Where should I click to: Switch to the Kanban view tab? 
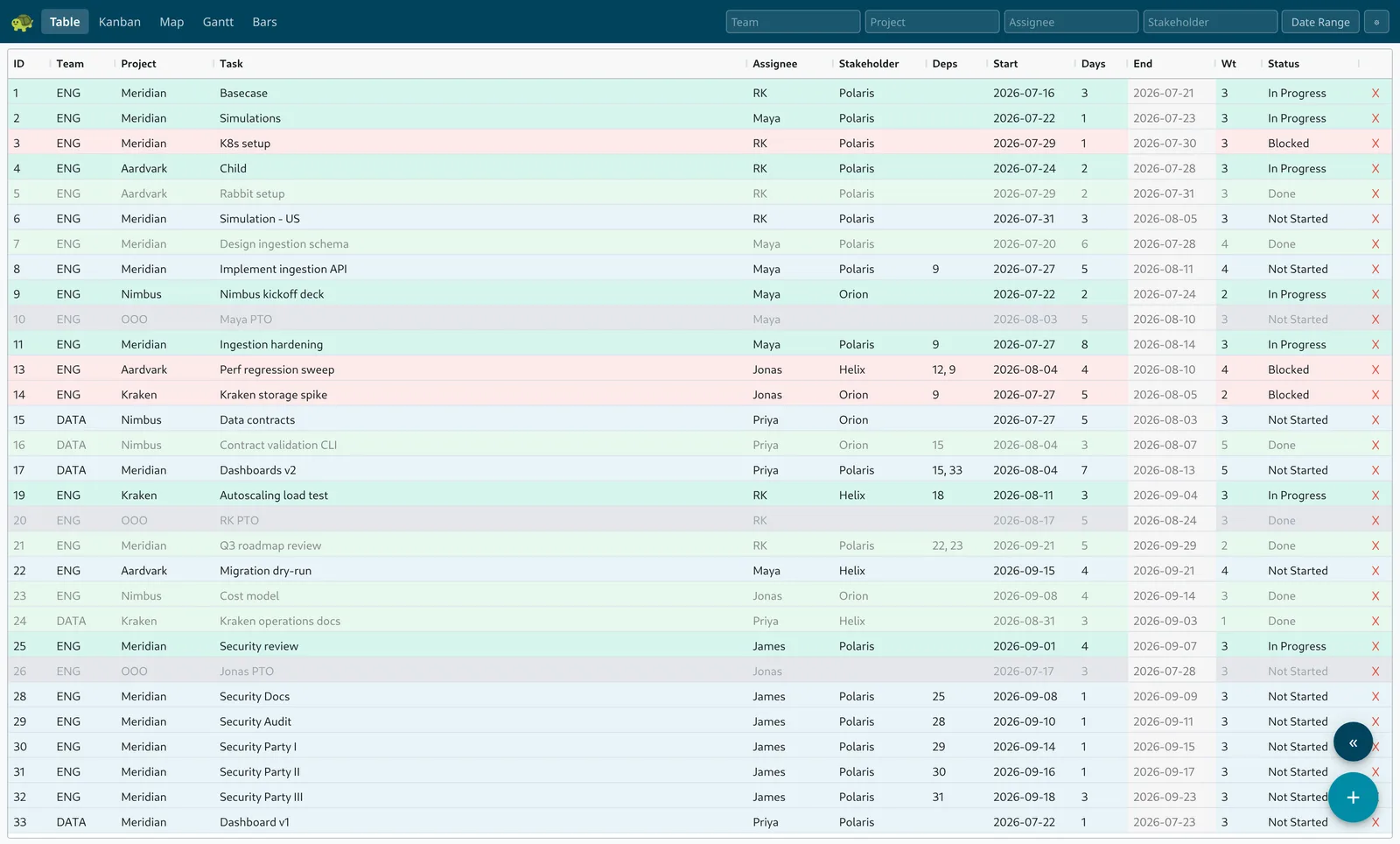coord(120,22)
